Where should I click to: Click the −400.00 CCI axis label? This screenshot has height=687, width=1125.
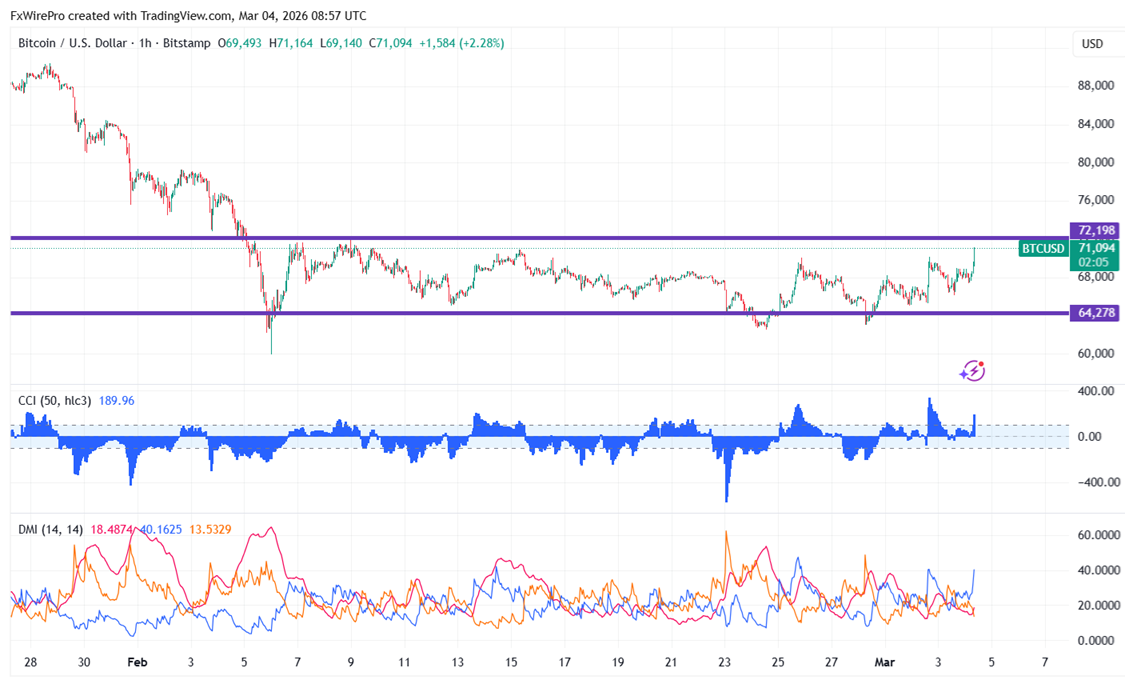coord(1098,482)
